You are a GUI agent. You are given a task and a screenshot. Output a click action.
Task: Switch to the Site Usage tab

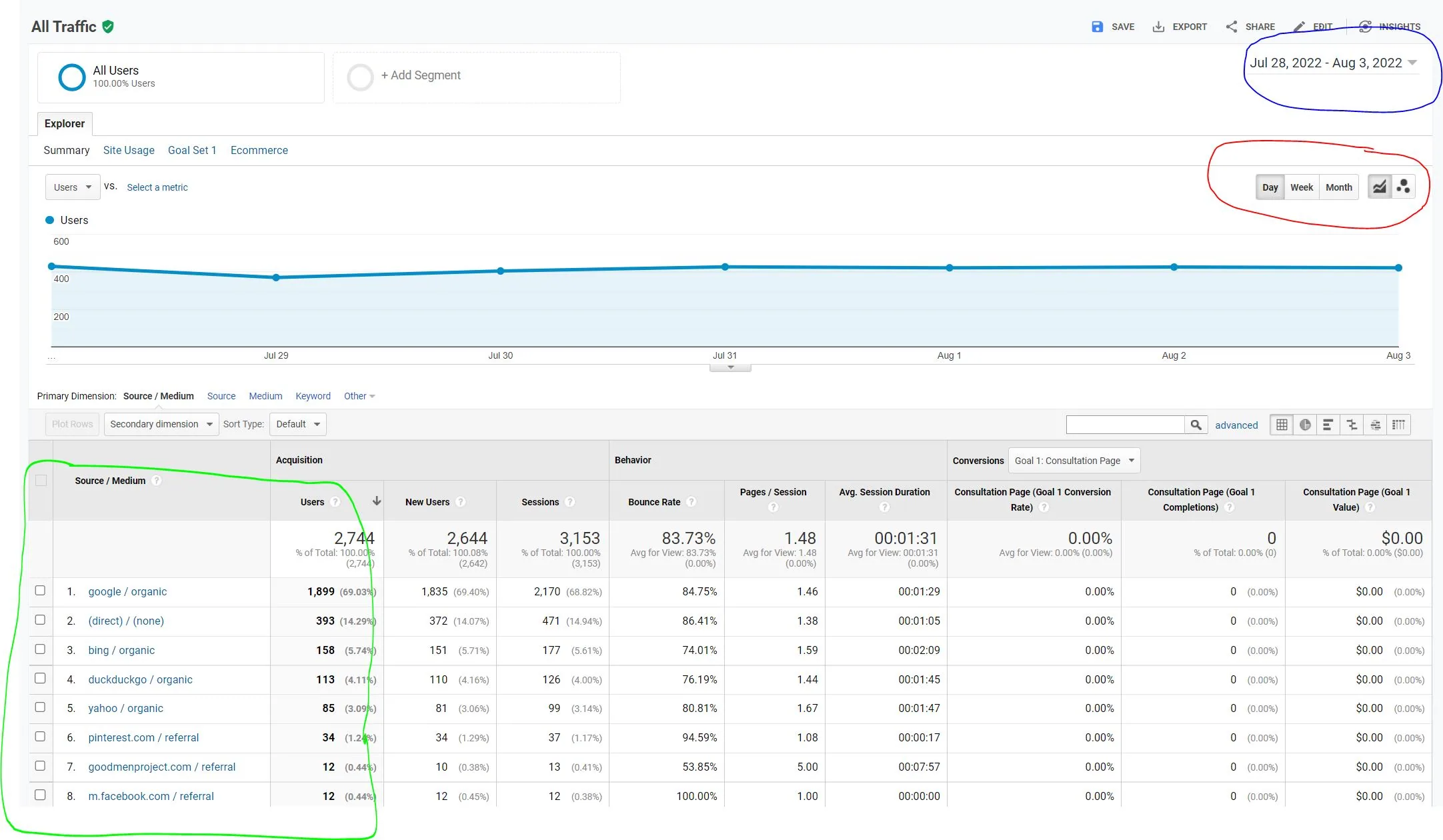pyautogui.click(x=129, y=150)
